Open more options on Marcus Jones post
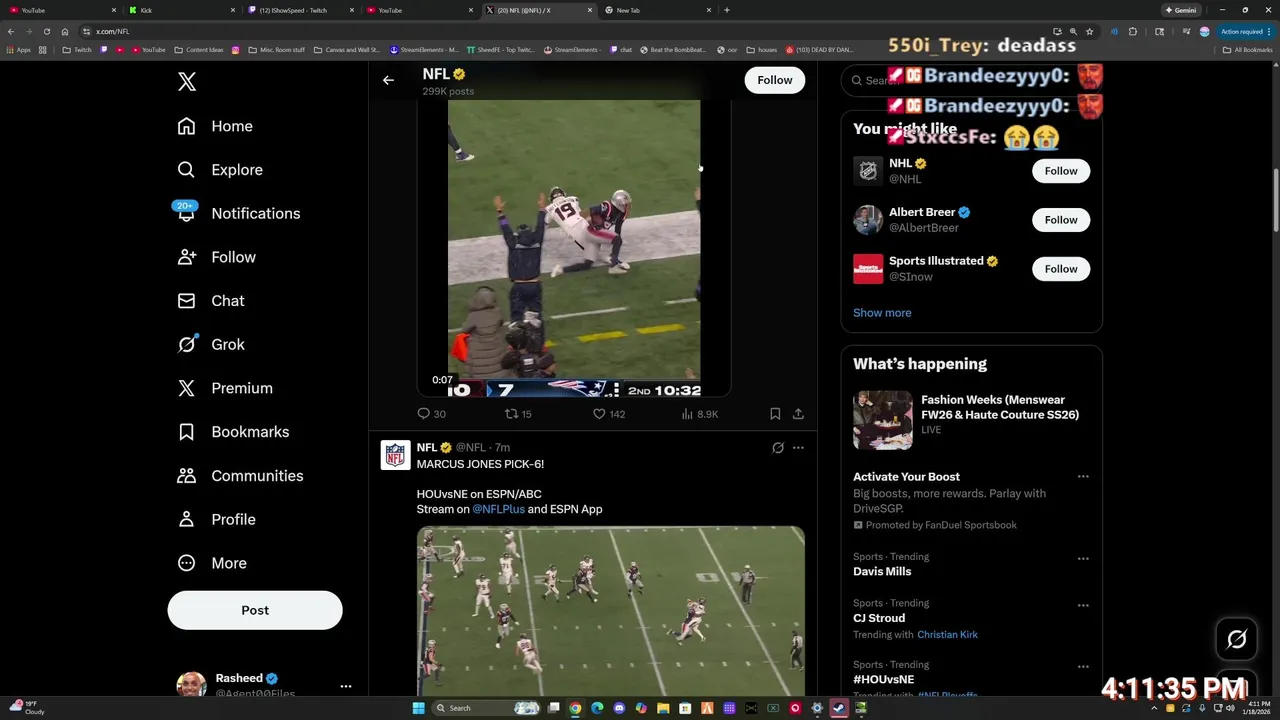The height and width of the screenshot is (720, 1280). 798,448
